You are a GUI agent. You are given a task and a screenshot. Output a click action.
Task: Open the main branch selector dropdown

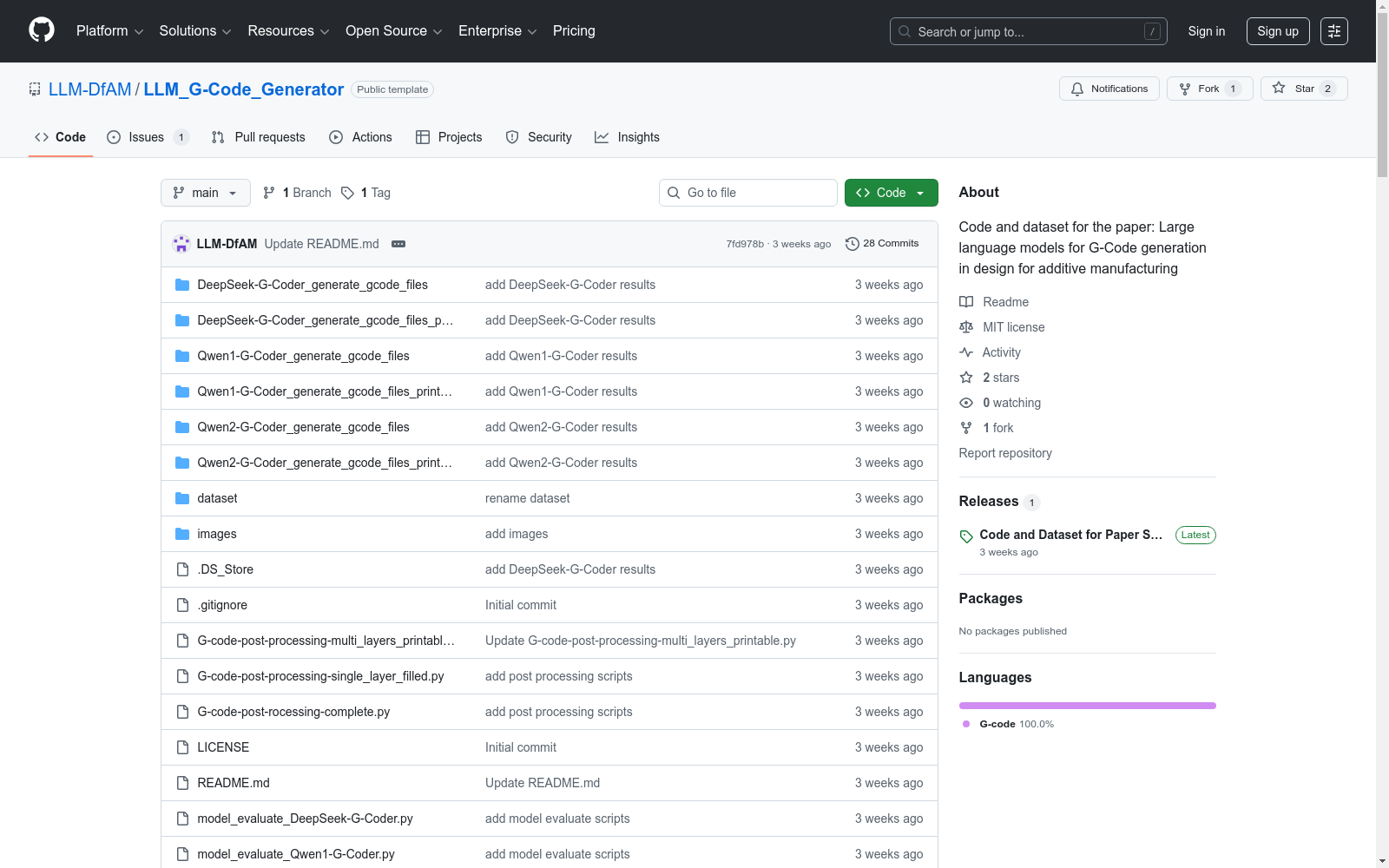(x=206, y=193)
